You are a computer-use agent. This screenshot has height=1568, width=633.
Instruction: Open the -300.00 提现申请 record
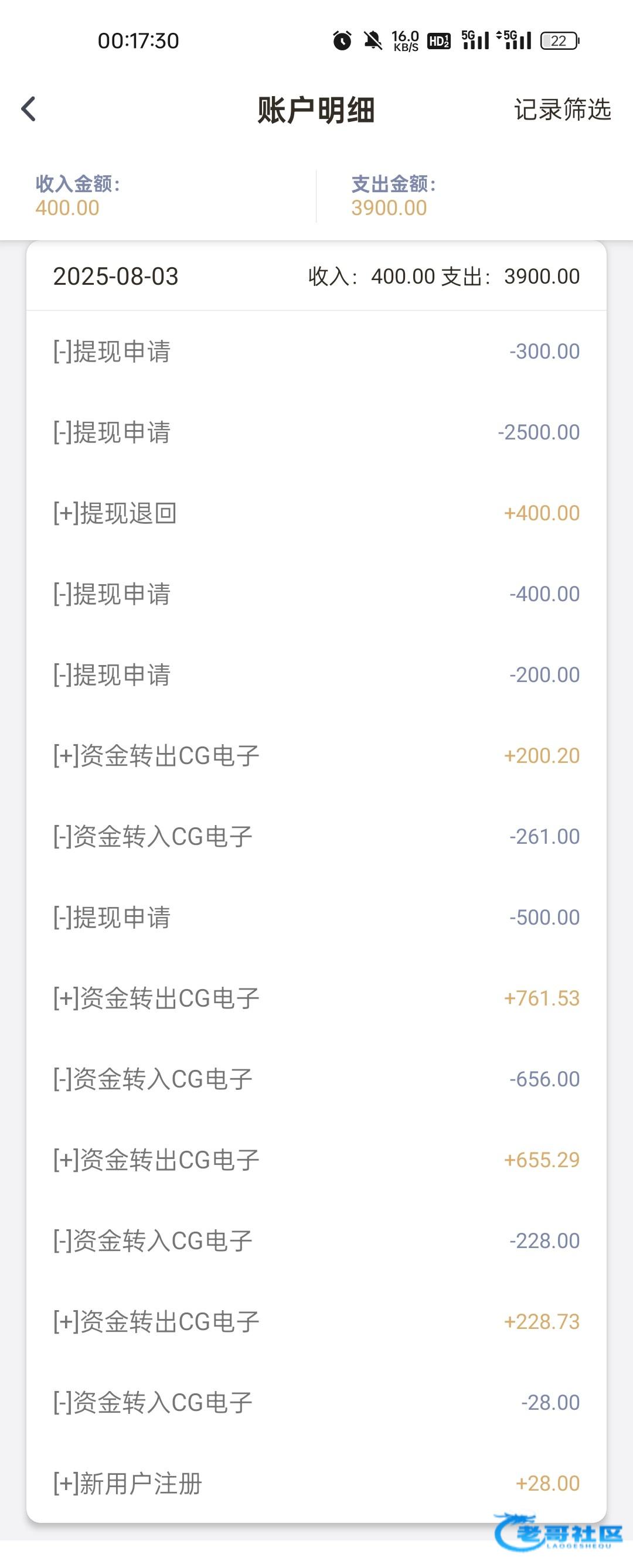coord(316,352)
